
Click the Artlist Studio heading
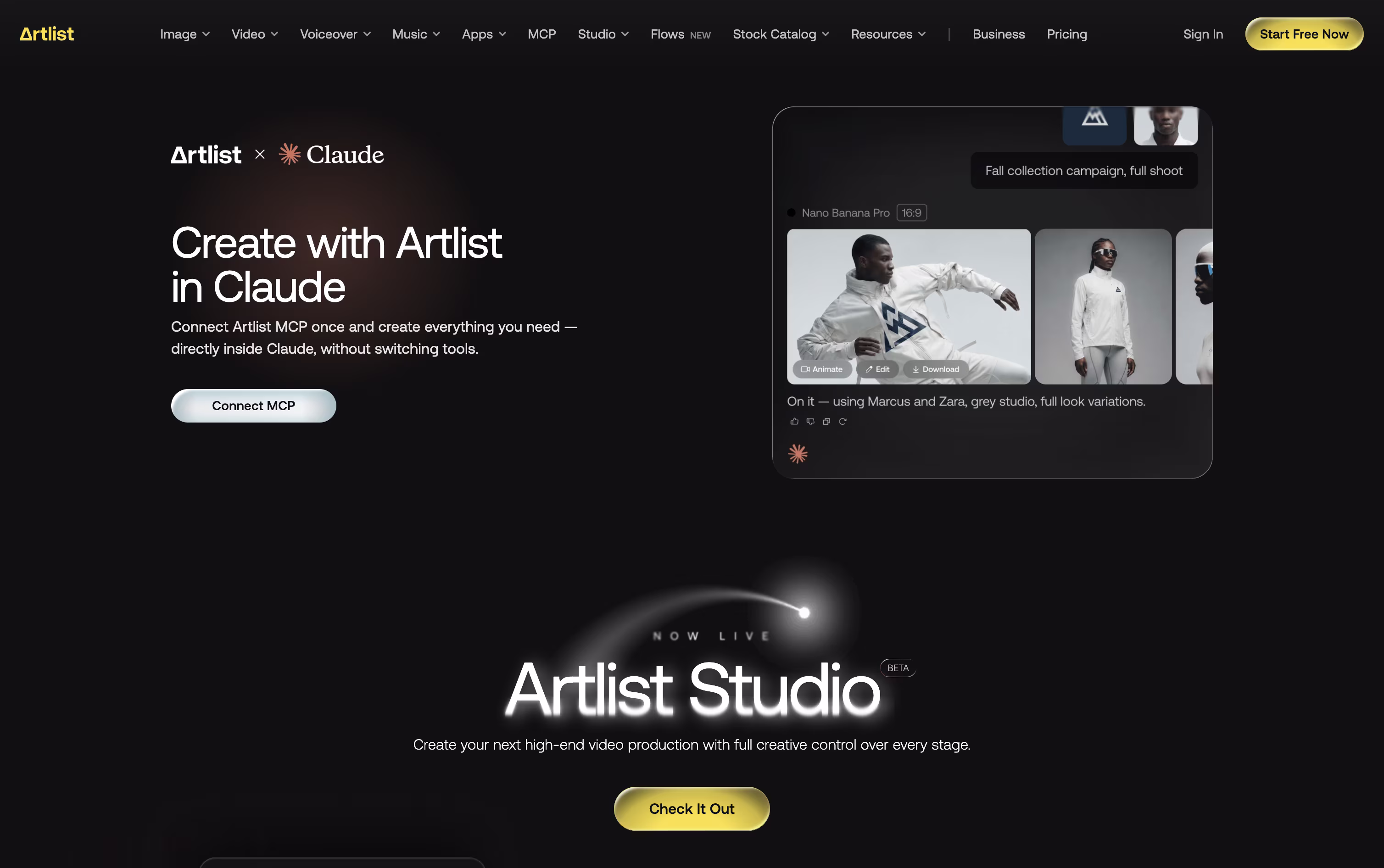point(692,689)
